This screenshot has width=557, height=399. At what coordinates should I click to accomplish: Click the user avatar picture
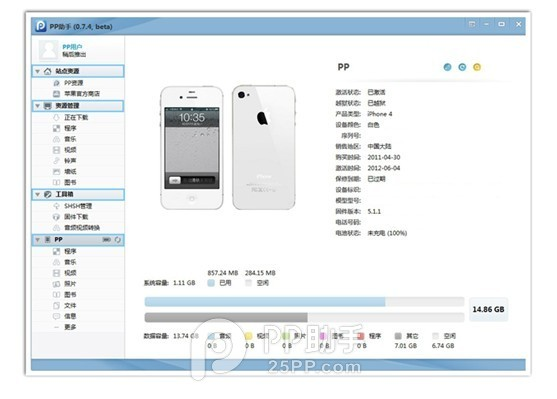pyautogui.click(x=49, y=50)
